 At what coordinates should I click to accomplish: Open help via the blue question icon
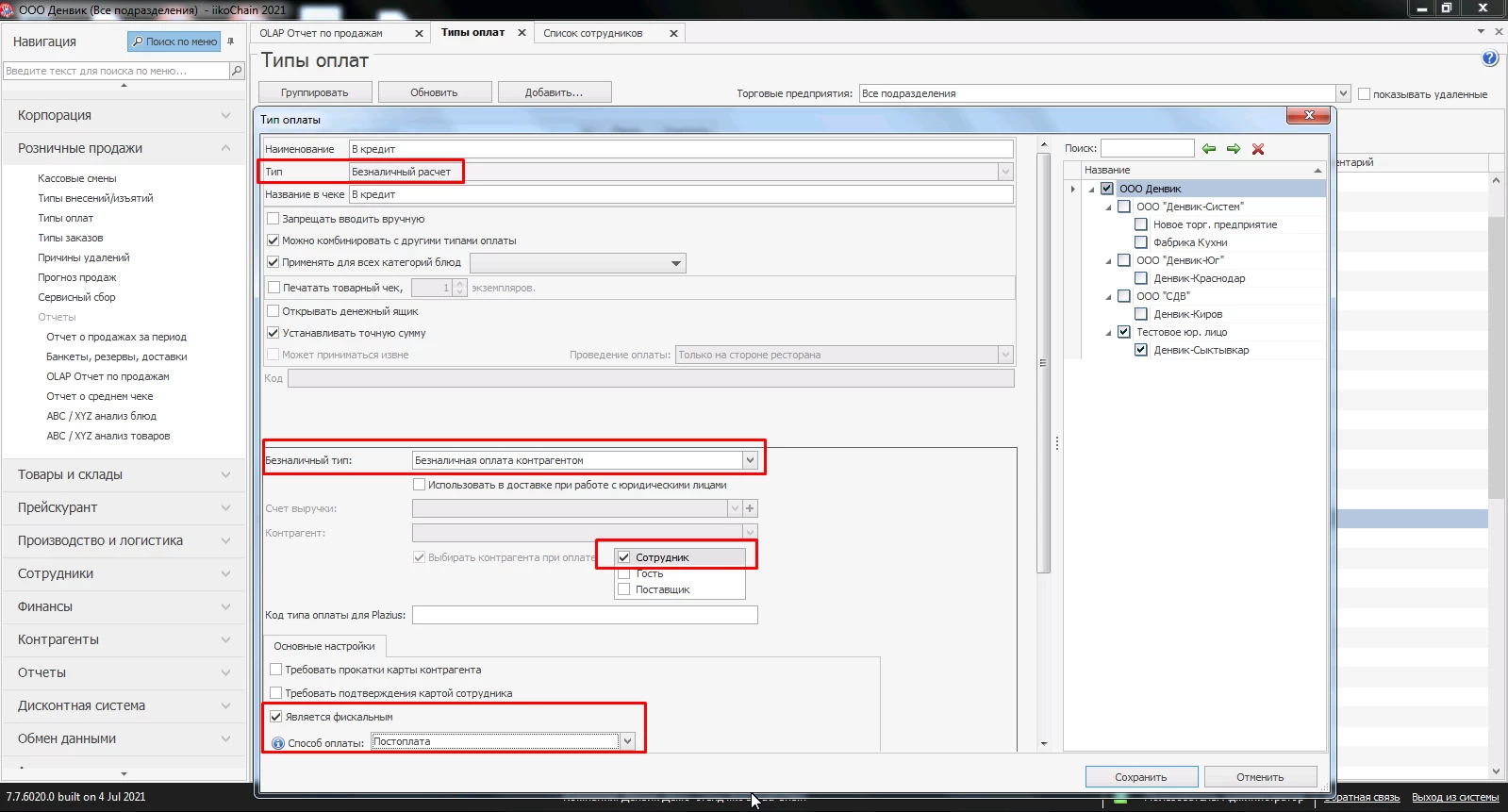[1490, 58]
